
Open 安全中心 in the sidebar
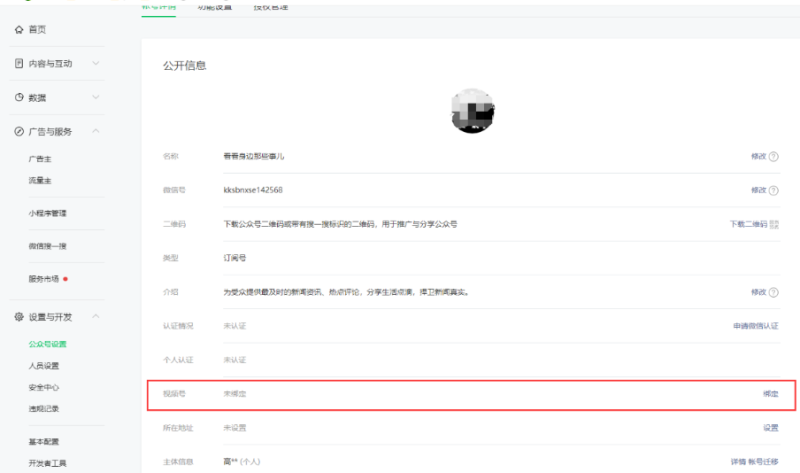(44, 387)
